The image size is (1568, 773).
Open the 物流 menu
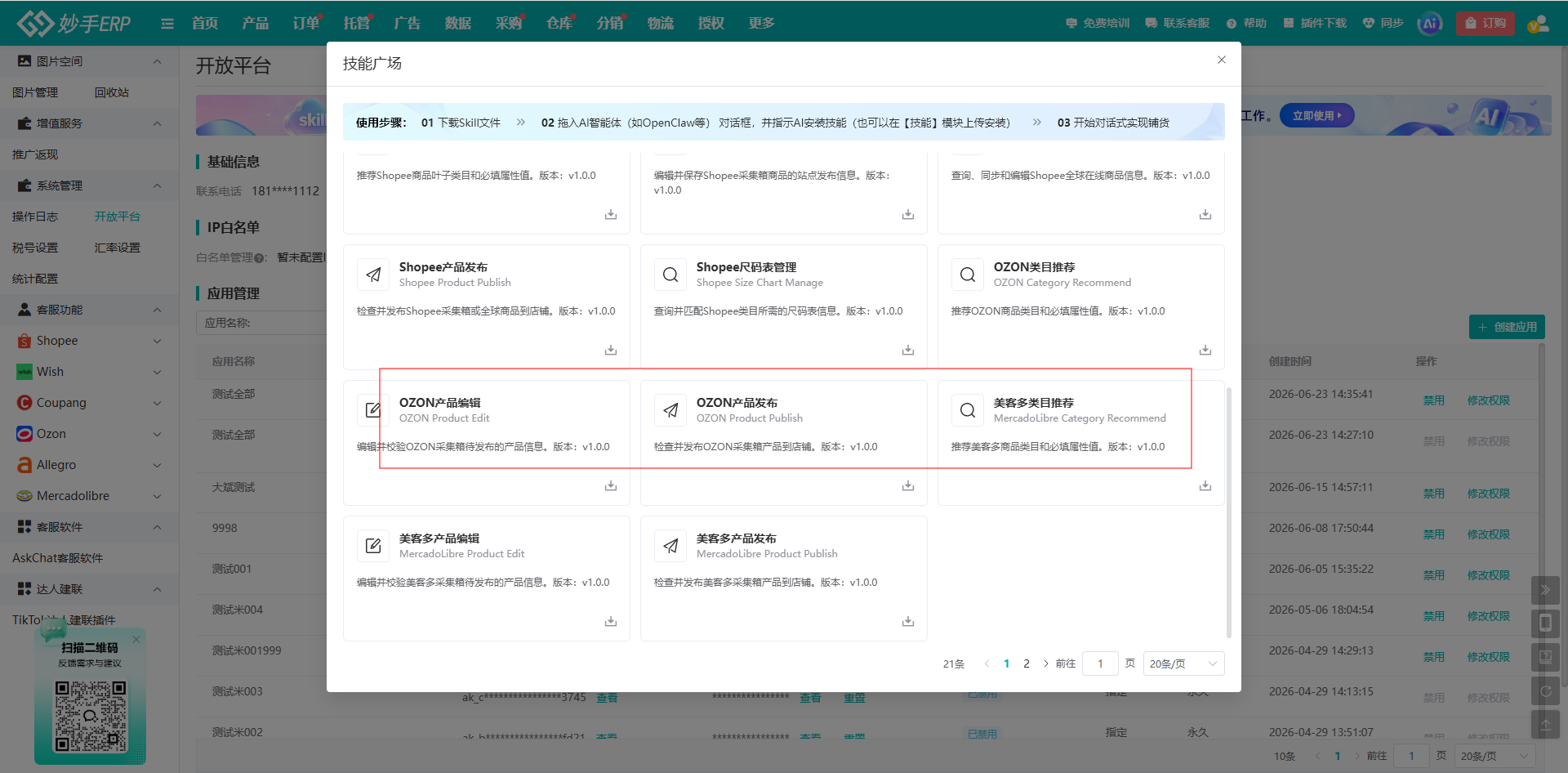tap(661, 23)
